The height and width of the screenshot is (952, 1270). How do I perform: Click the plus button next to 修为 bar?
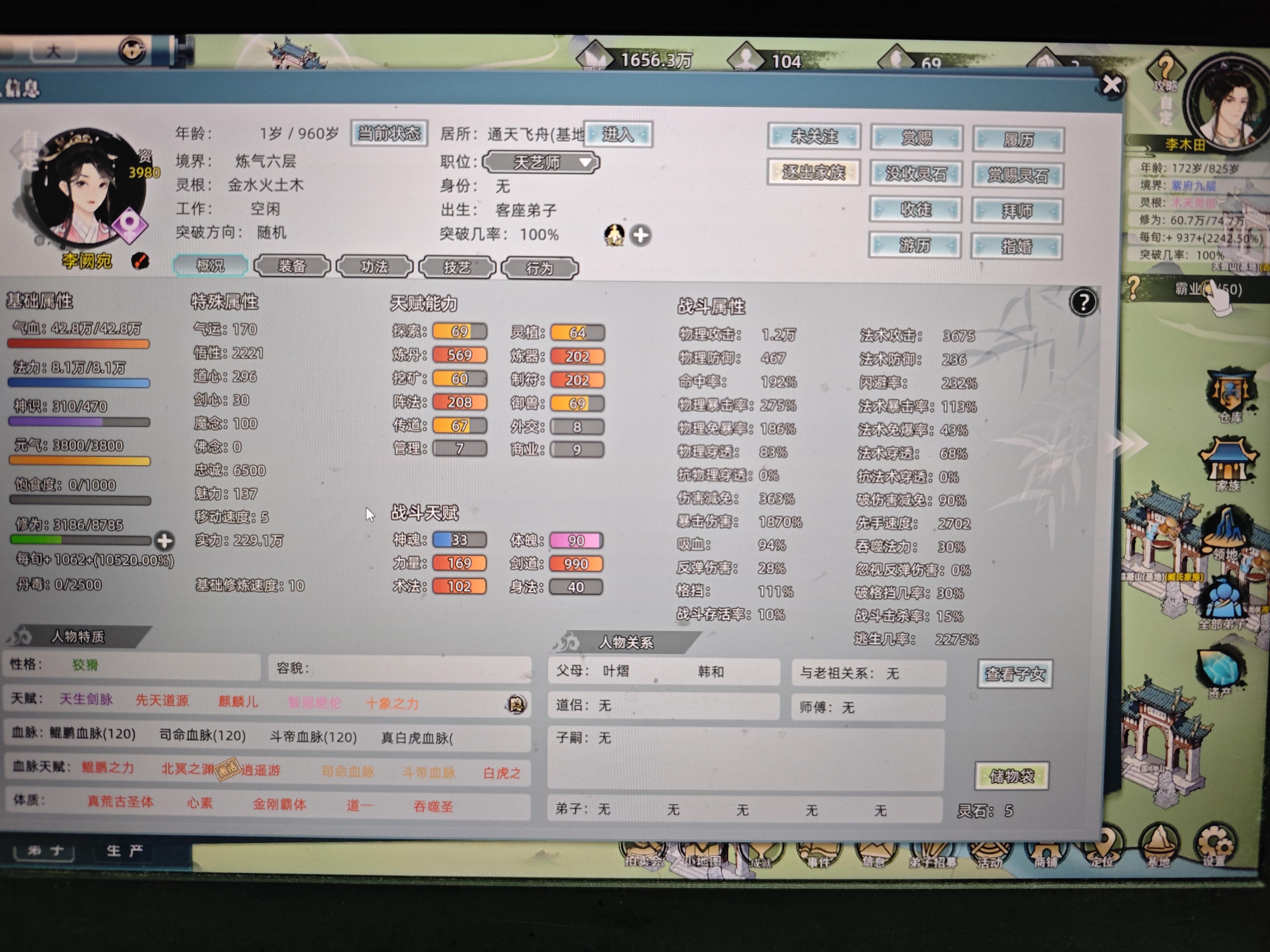[x=165, y=540]
